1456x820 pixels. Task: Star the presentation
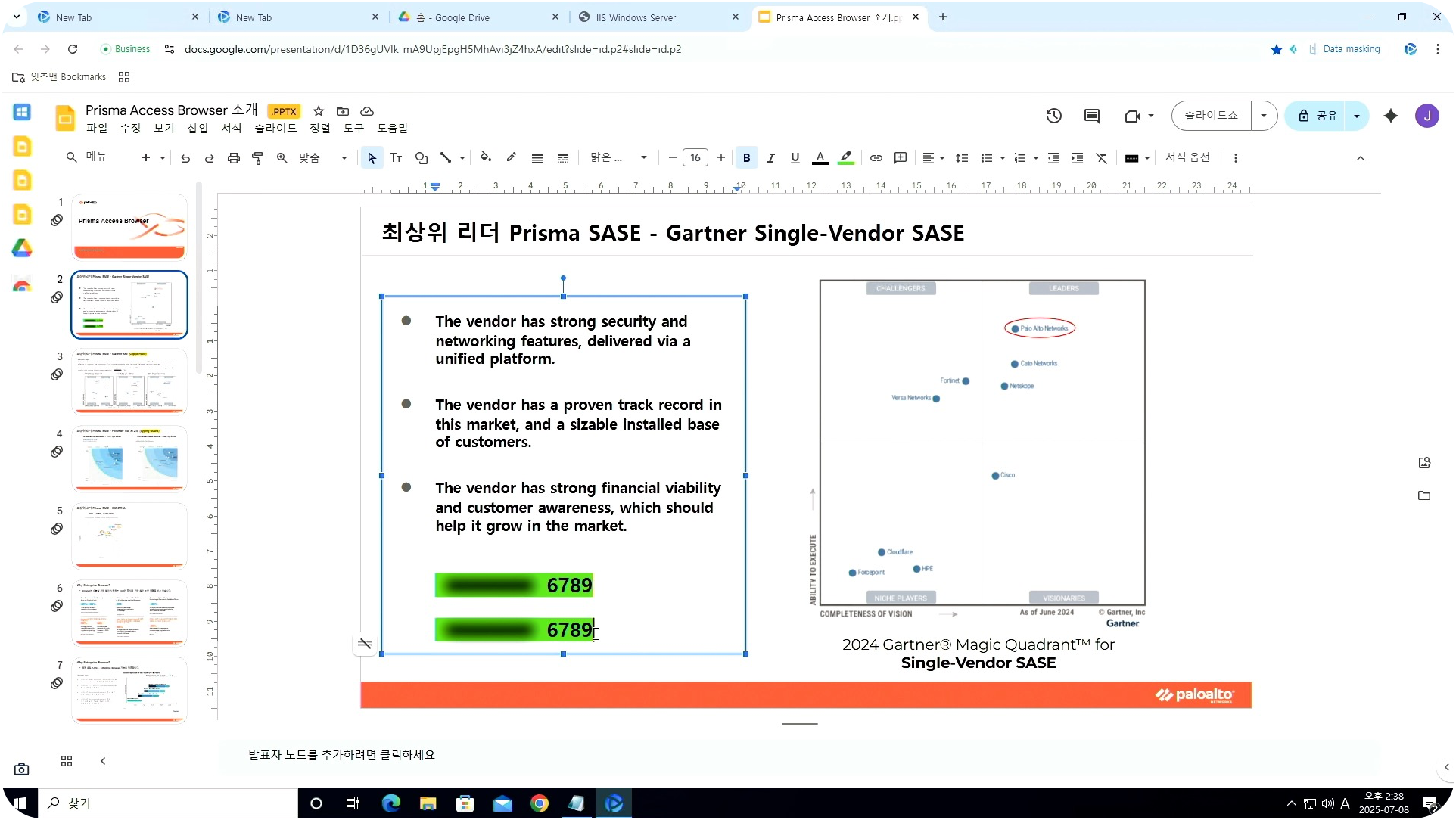pyautogui.click(x=319, y=111)
